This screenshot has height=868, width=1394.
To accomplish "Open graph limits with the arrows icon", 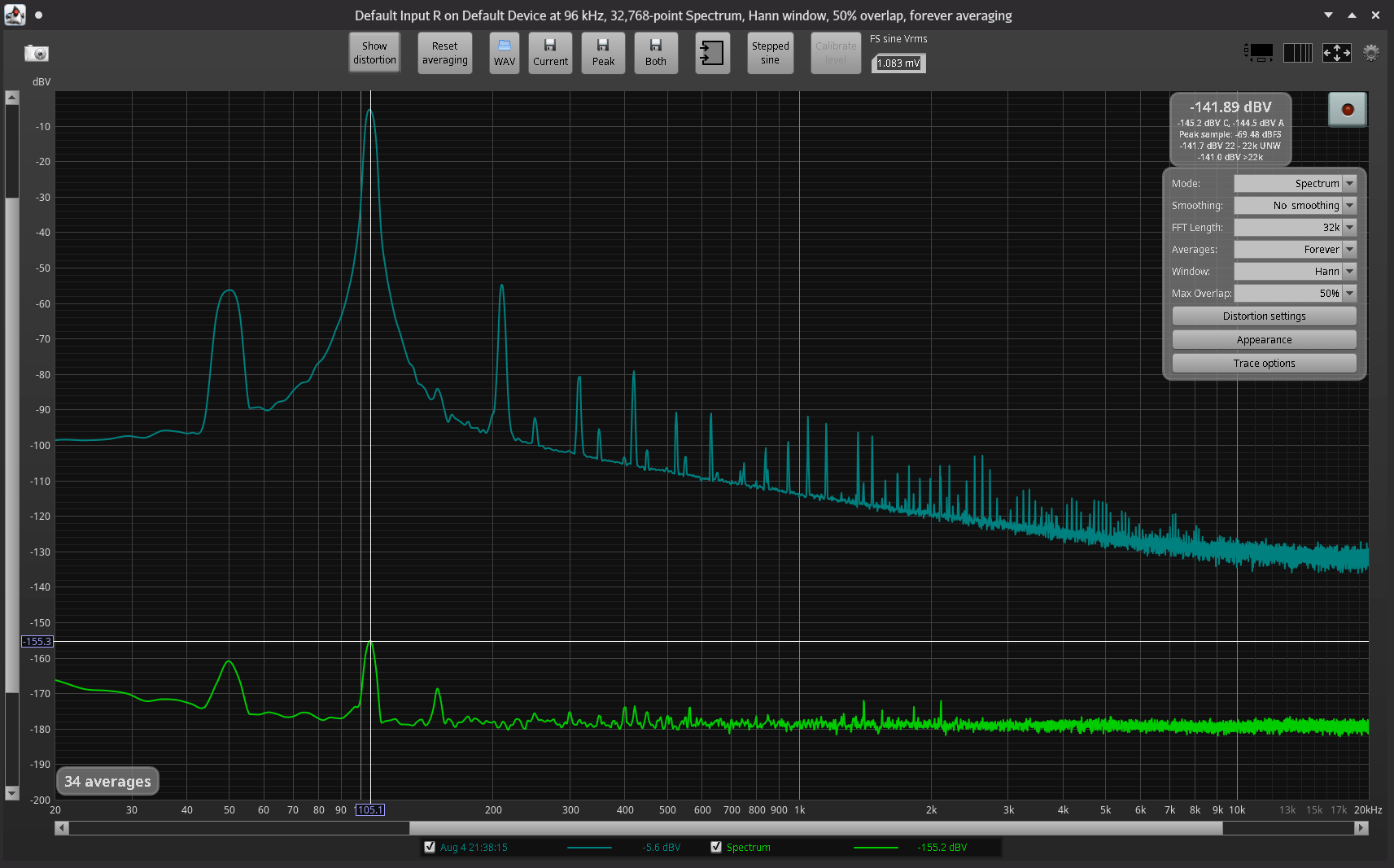I will [1337, 53].
